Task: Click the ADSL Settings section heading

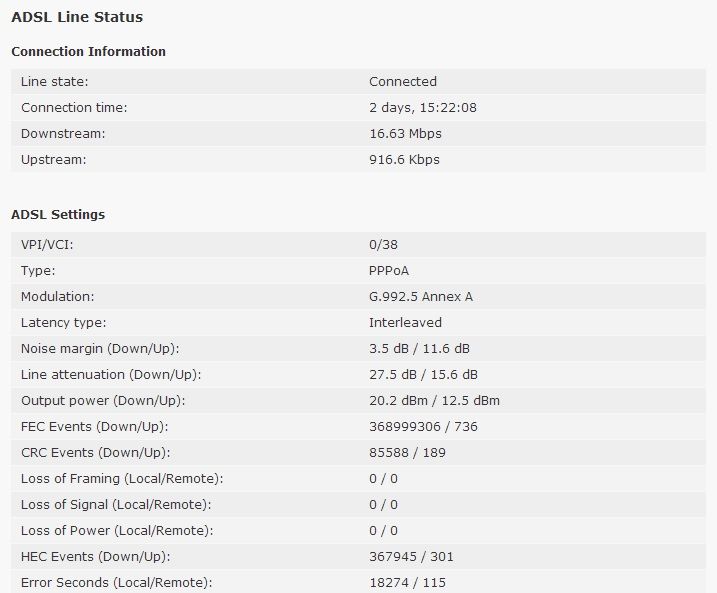Action: pyautogui.click(x=58, y=215)
